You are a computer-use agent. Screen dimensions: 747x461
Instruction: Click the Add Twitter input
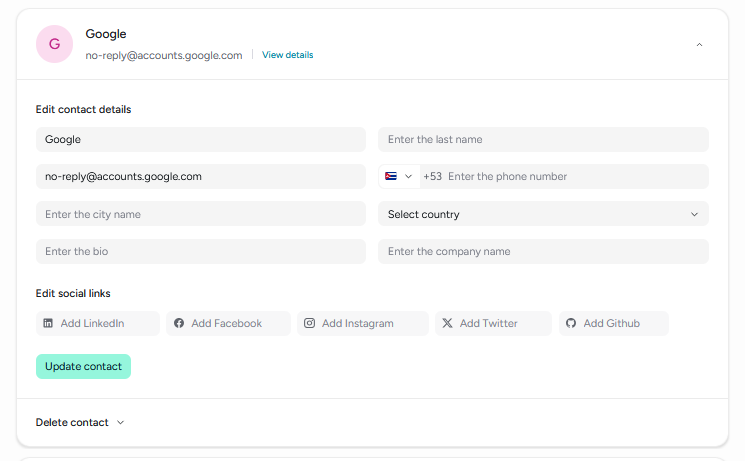(493, 323)
